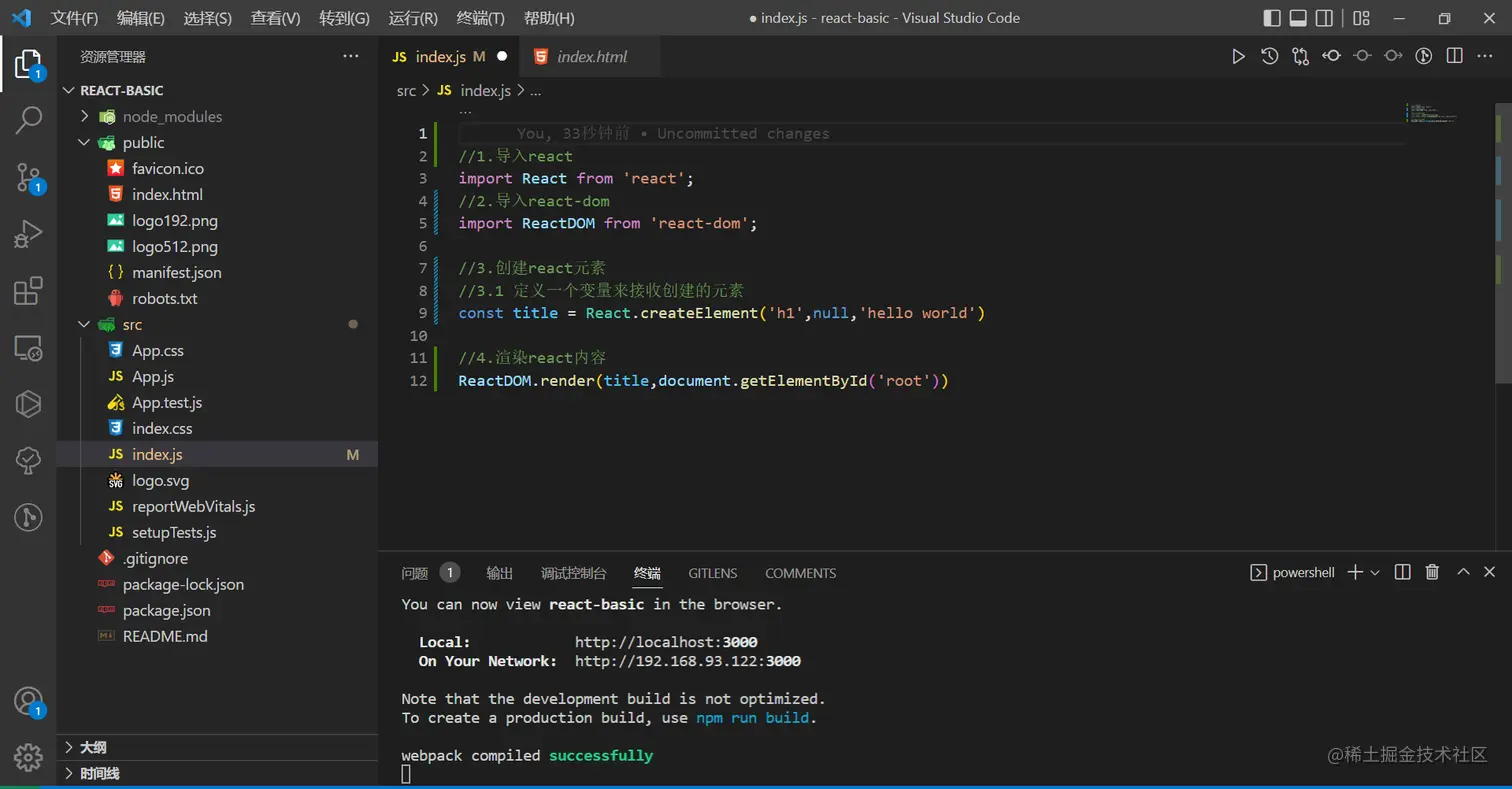Open the Extensions view
The height and width of the screenshot is (789, 1512).
click(x=28, y=291)
